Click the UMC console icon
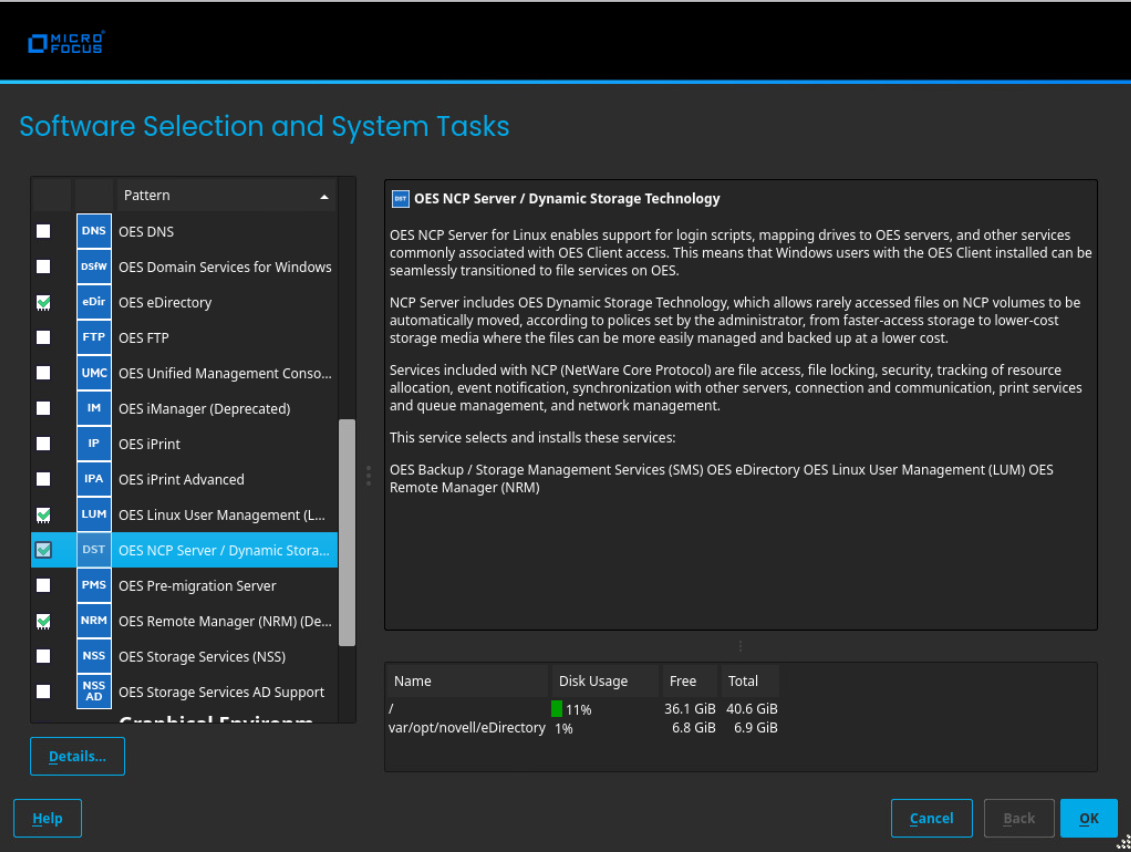The height and width of the screenshot is (852, 1131). [94, 373]
